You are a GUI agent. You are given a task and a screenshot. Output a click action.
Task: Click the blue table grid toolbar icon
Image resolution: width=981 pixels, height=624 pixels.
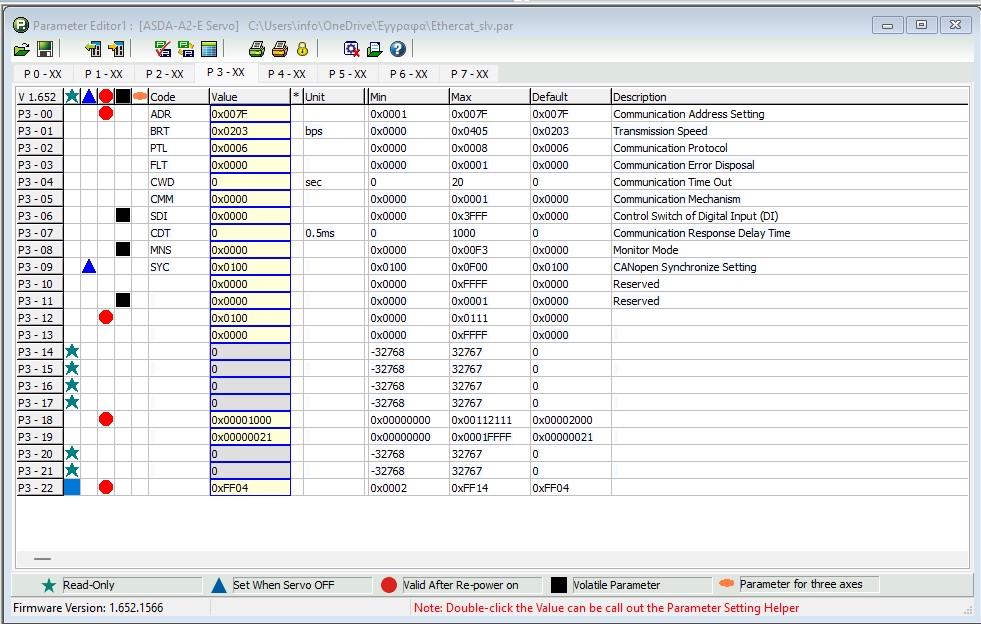(x=209, y=49)
